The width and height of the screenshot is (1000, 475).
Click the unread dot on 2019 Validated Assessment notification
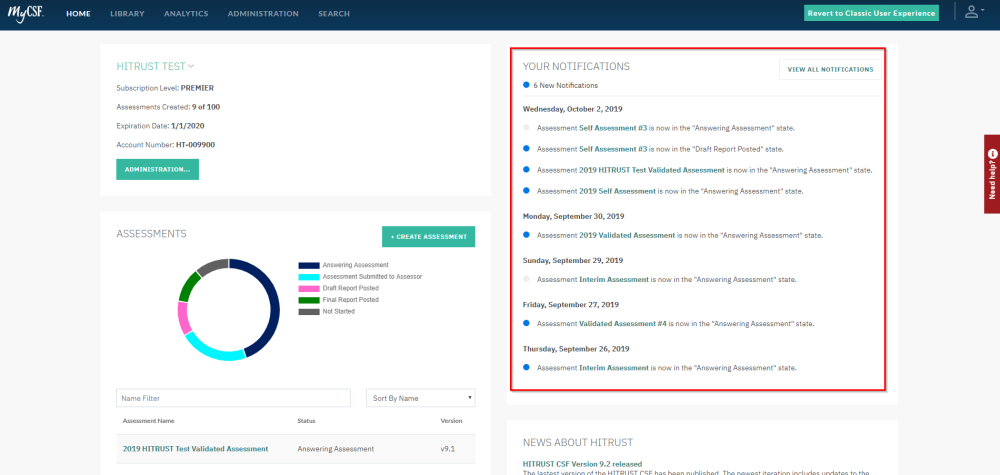[526, 235]
